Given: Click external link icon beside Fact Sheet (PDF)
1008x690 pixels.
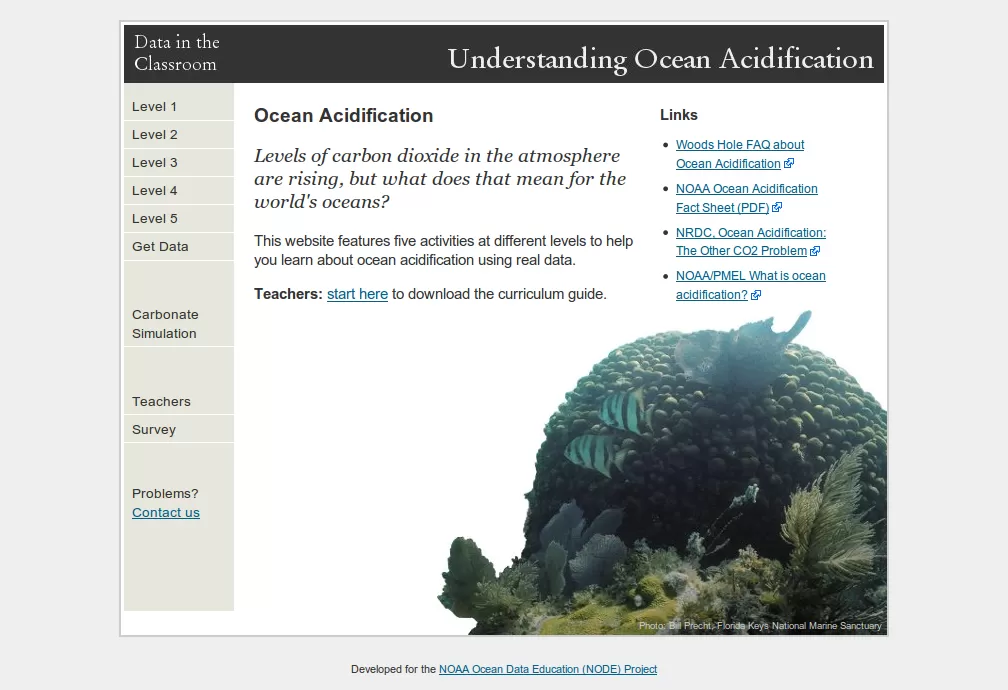Looking at the screenshot, I should coord(777,208).
